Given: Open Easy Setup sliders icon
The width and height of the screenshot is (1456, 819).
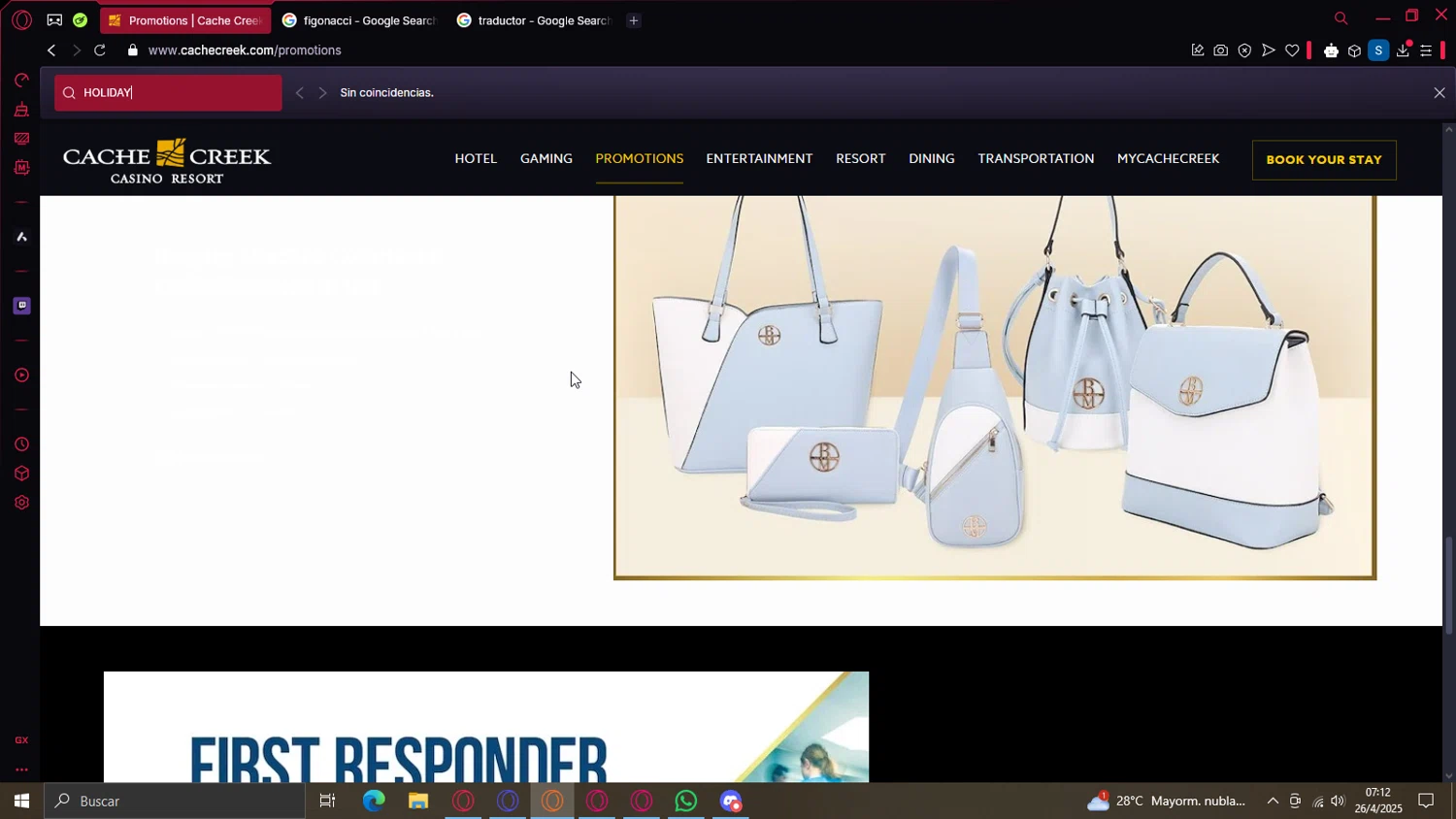Looking at the screenshot, I should point(1426,50).
